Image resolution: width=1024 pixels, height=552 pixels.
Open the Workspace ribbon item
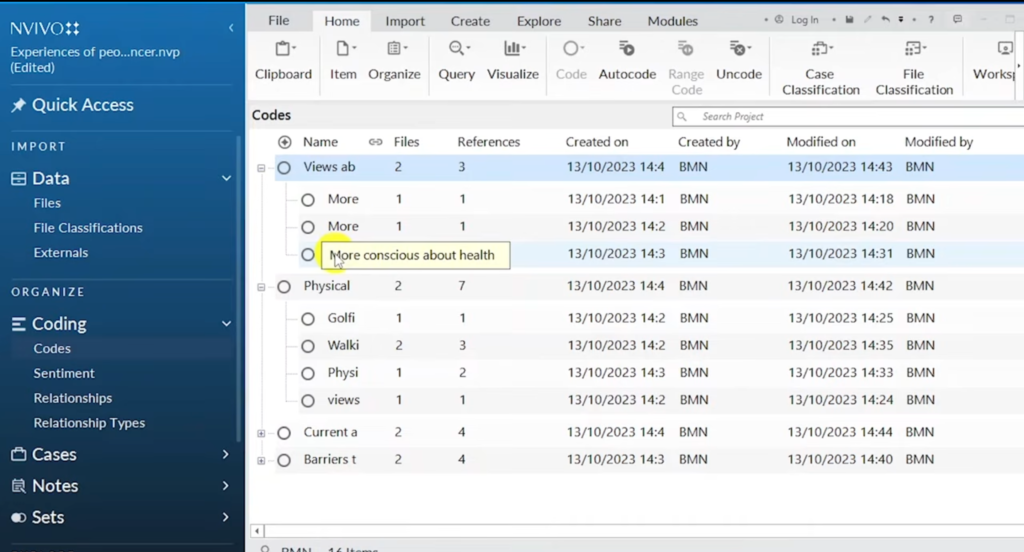(x=995, y=61)
